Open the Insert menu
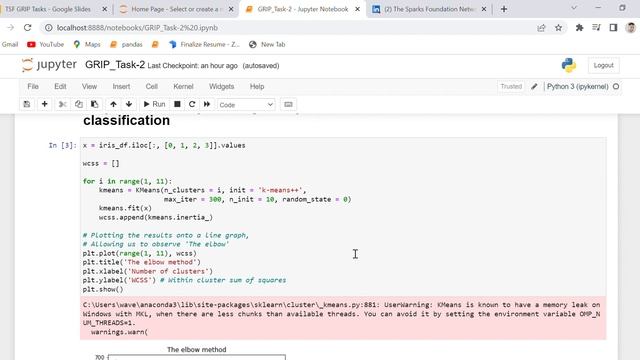The height and width of the screenshot is (360, 640). point(121,87)
